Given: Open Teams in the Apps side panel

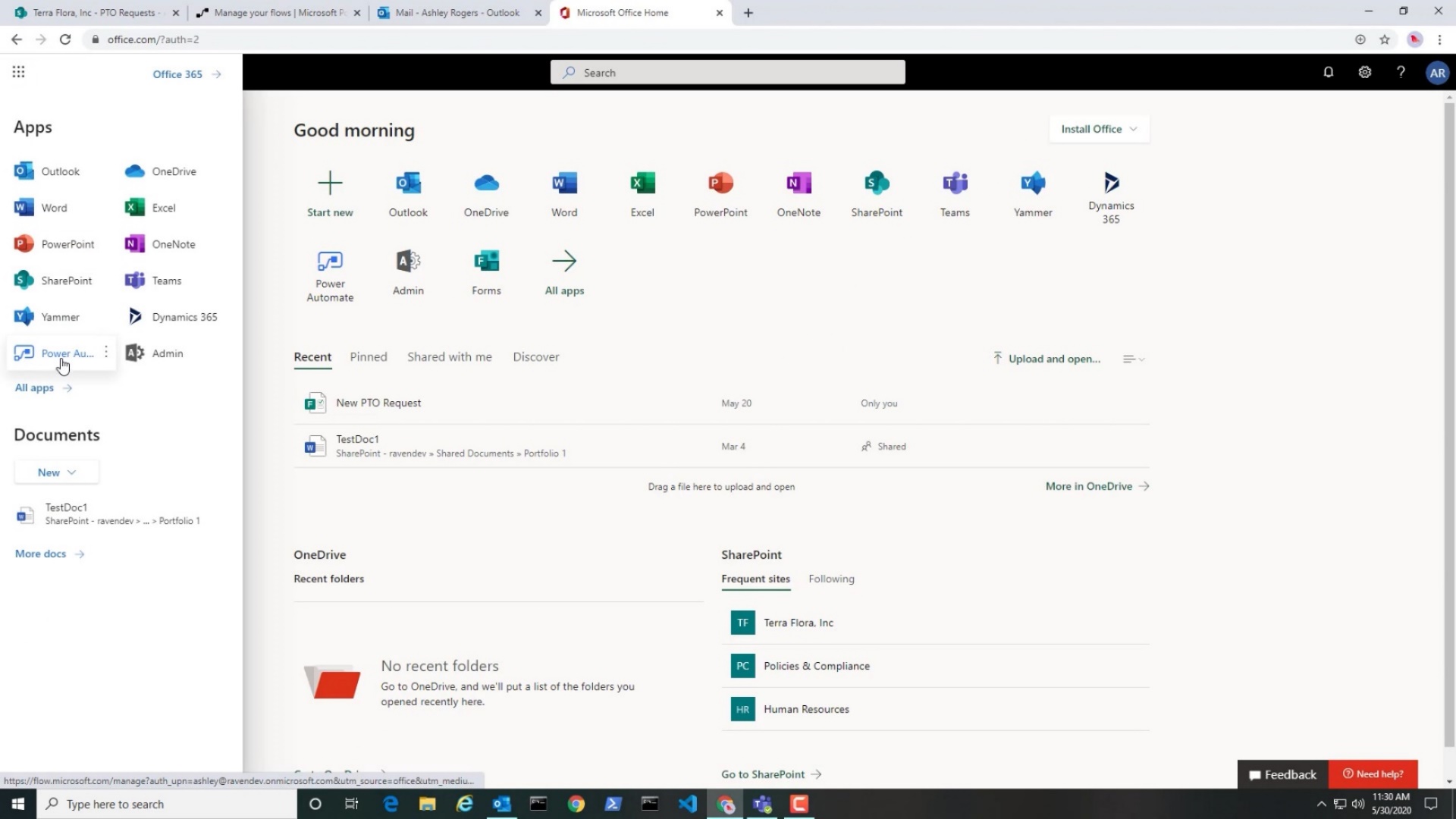Looking at the screenshot, I should point(153,281).
